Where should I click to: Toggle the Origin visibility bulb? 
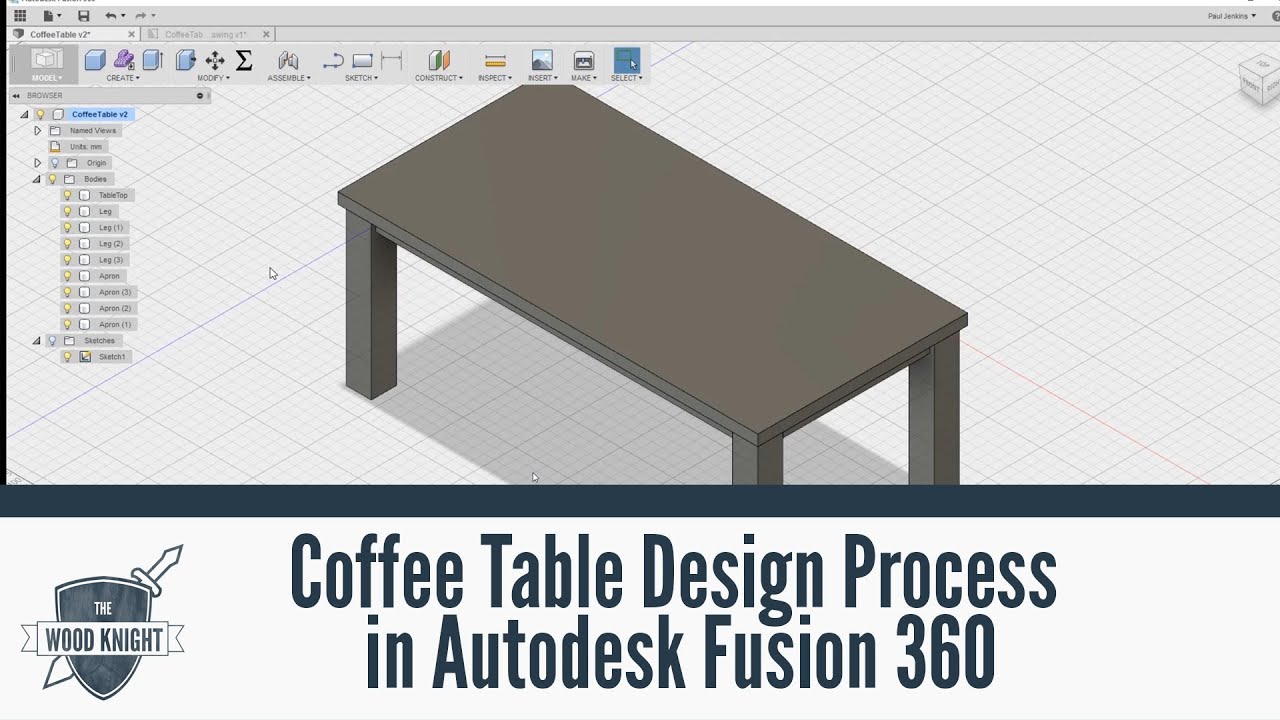click(54, 163)
